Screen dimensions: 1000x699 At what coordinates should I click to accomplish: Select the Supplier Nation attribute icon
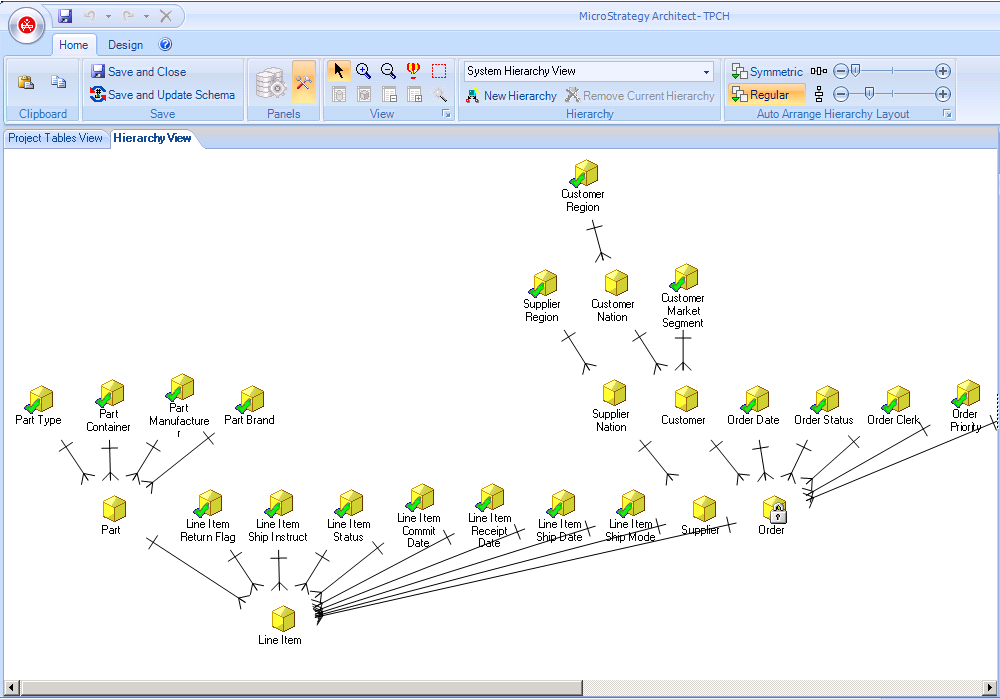(614, 393)
